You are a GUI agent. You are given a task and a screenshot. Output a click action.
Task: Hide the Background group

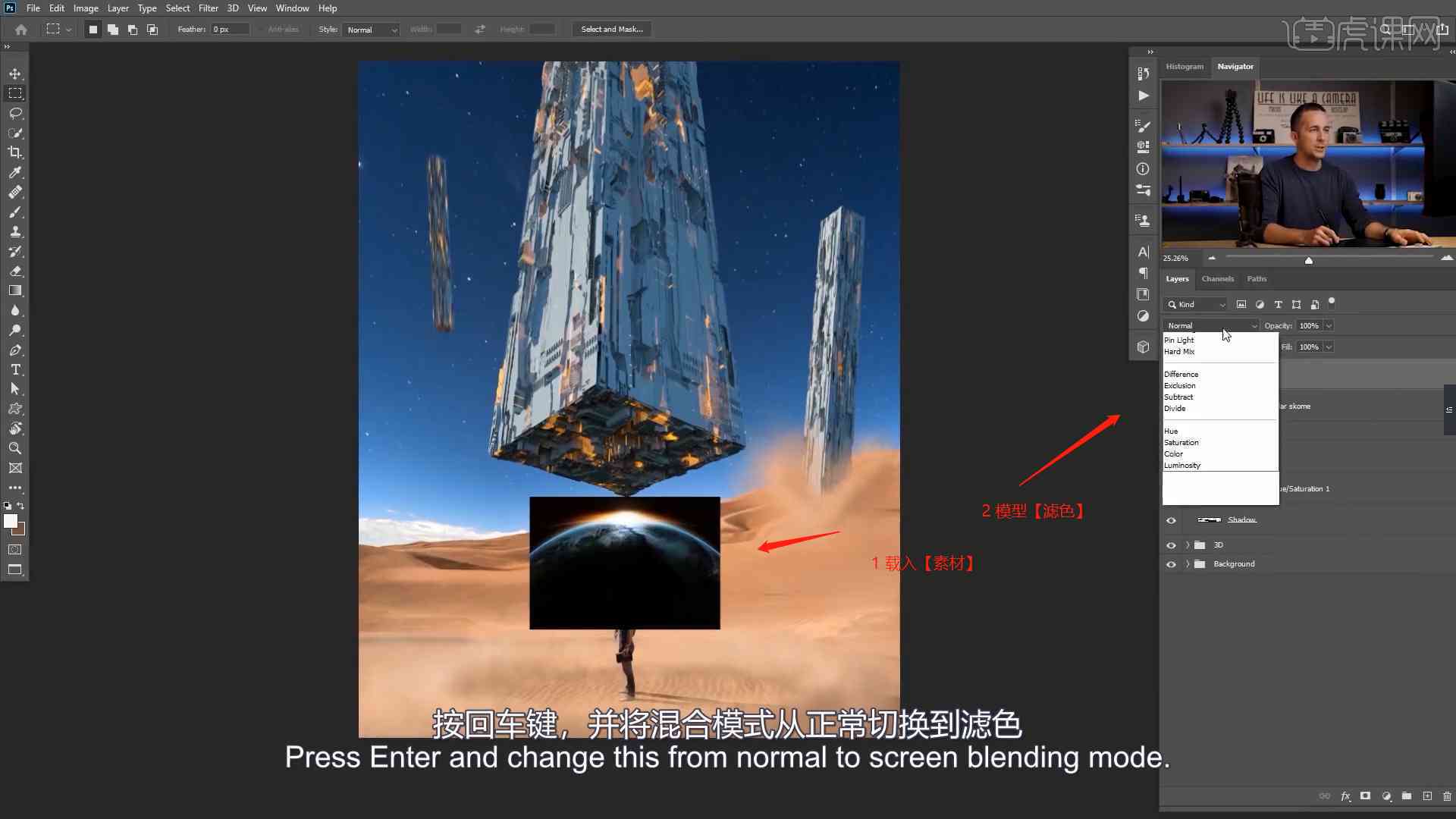(1171, 564)
